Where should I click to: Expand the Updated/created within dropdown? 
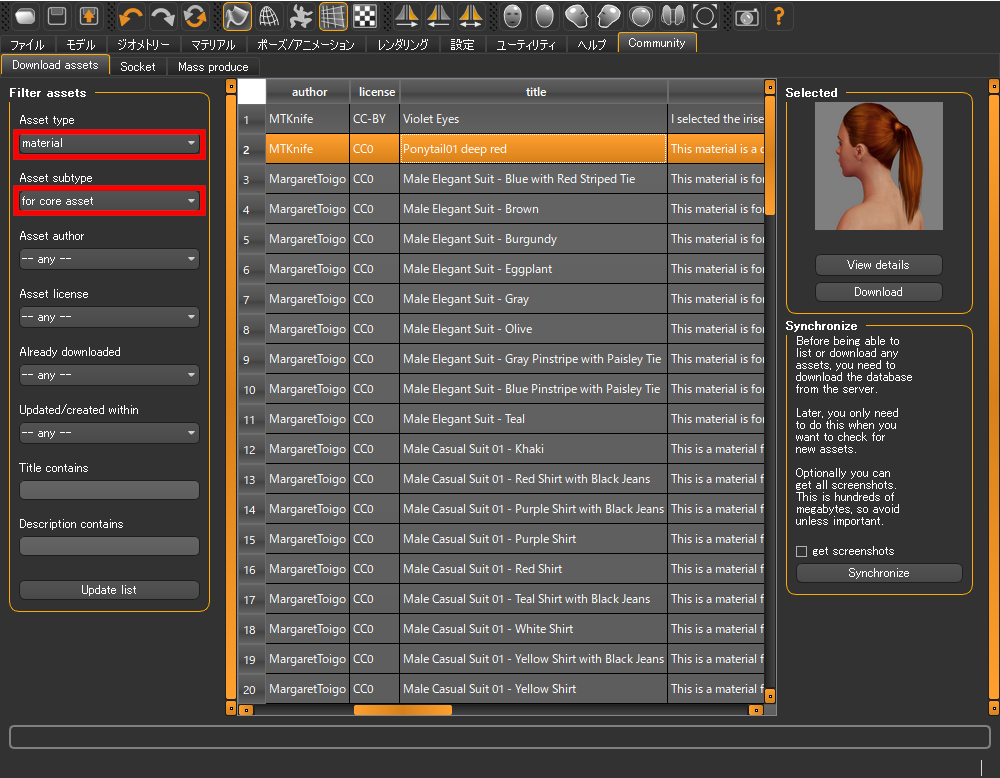pyautogui.click(x=108, y=432)
